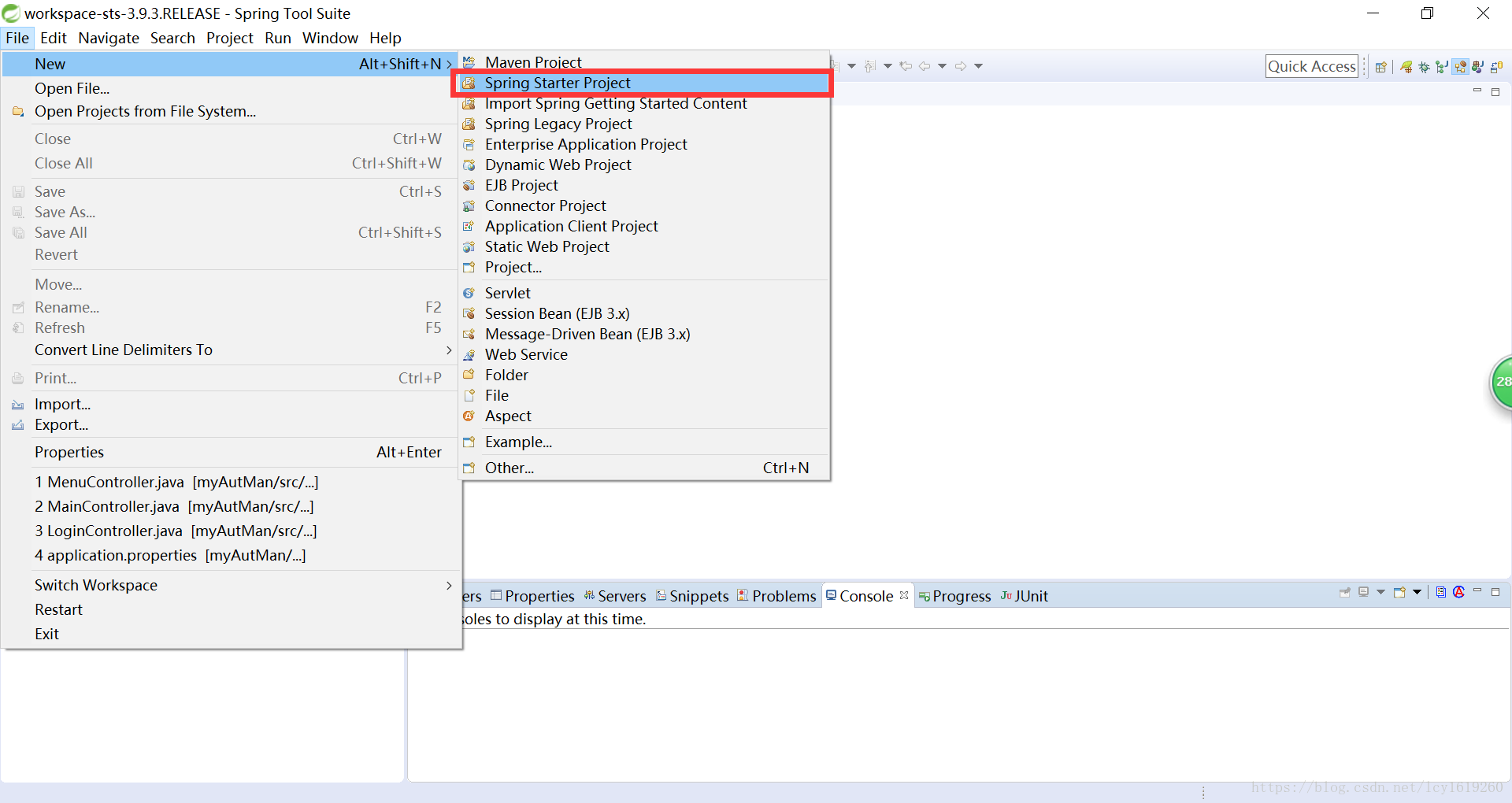
Task: Select Spring Legacy Project
Action: point(643,124)
